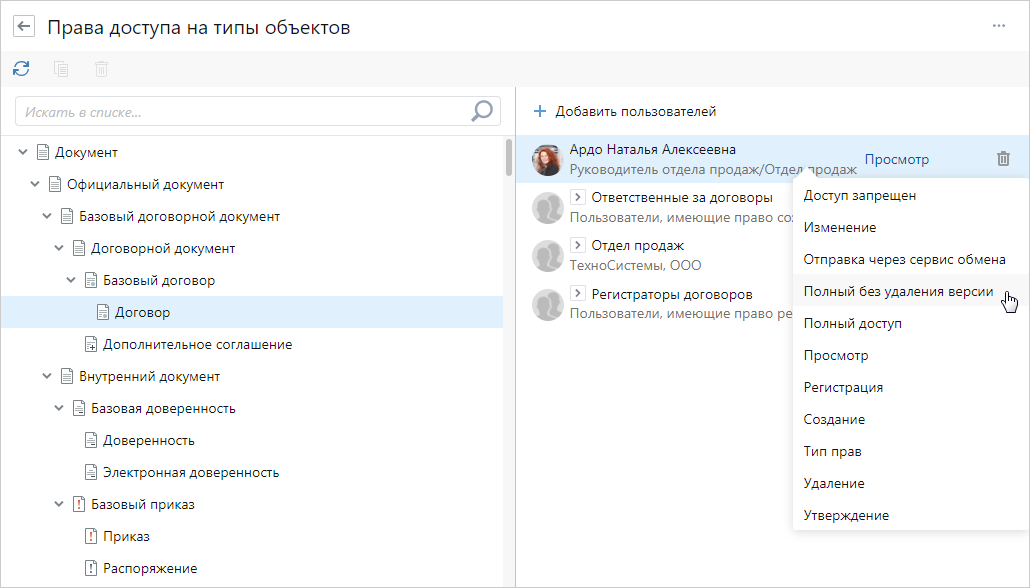
Task: Click Ardo Natalya Alekseevna's avatar photo
Action: click(x=547, y=159)
